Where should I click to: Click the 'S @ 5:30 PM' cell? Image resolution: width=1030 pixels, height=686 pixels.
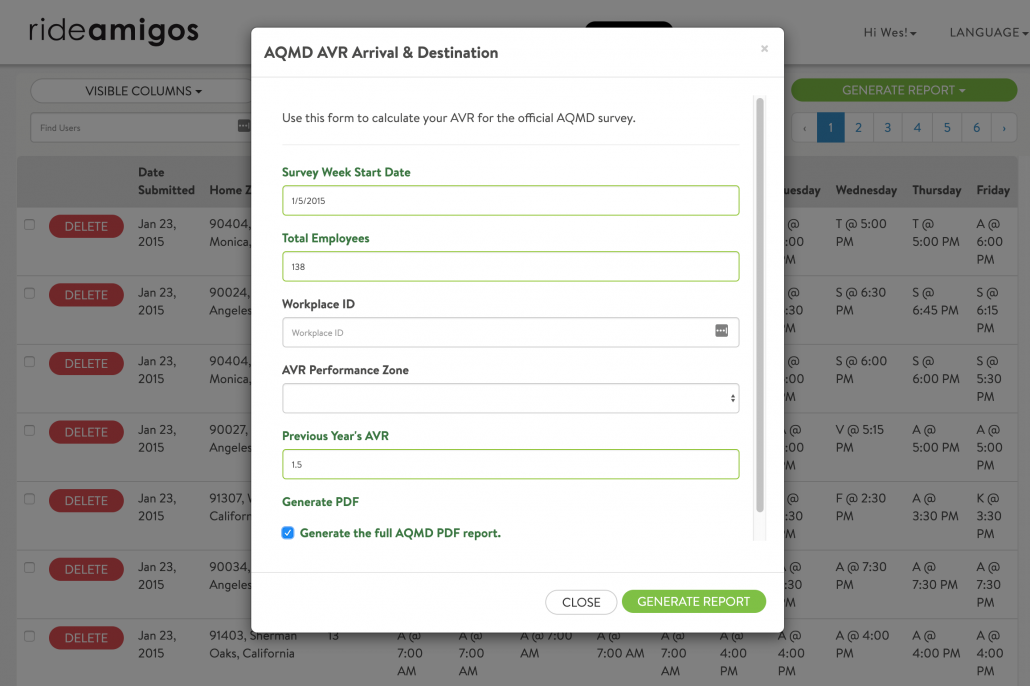point(989,378)
